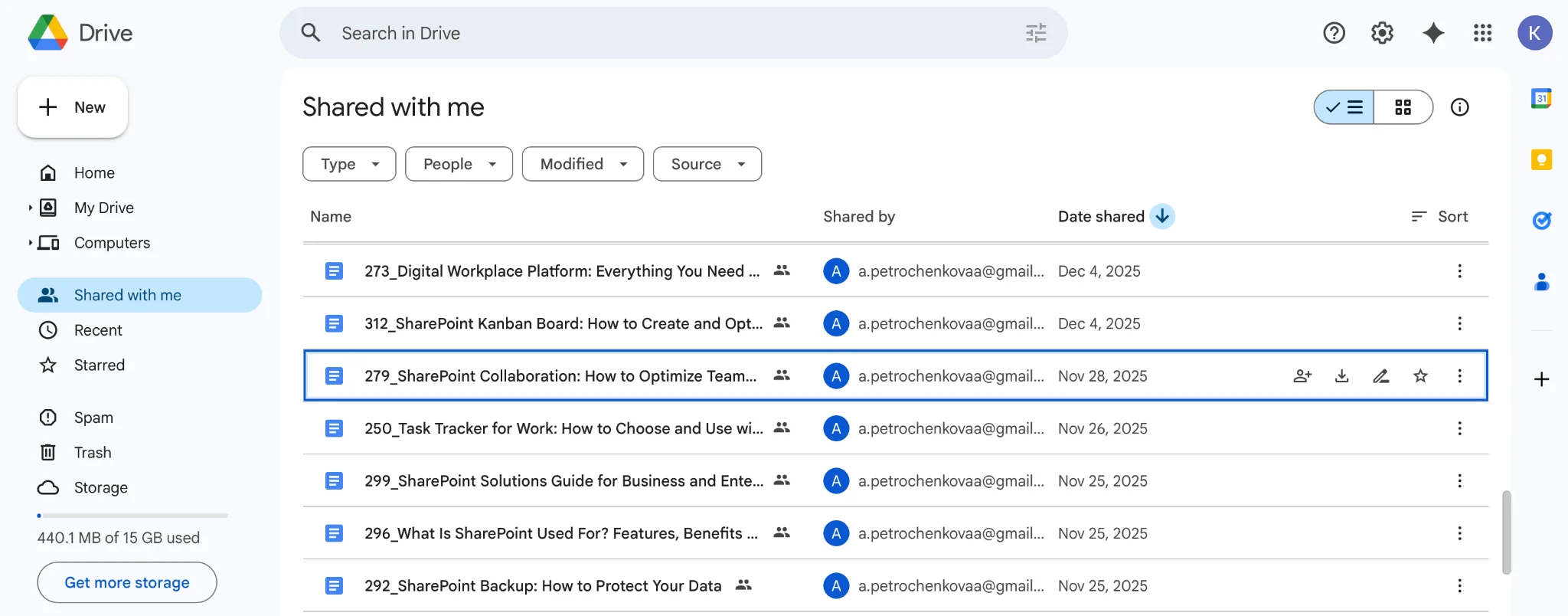This screenshot has height=616, width=1568.
Task: Open the account avatar K
Action: click(x=1534, y=33)
